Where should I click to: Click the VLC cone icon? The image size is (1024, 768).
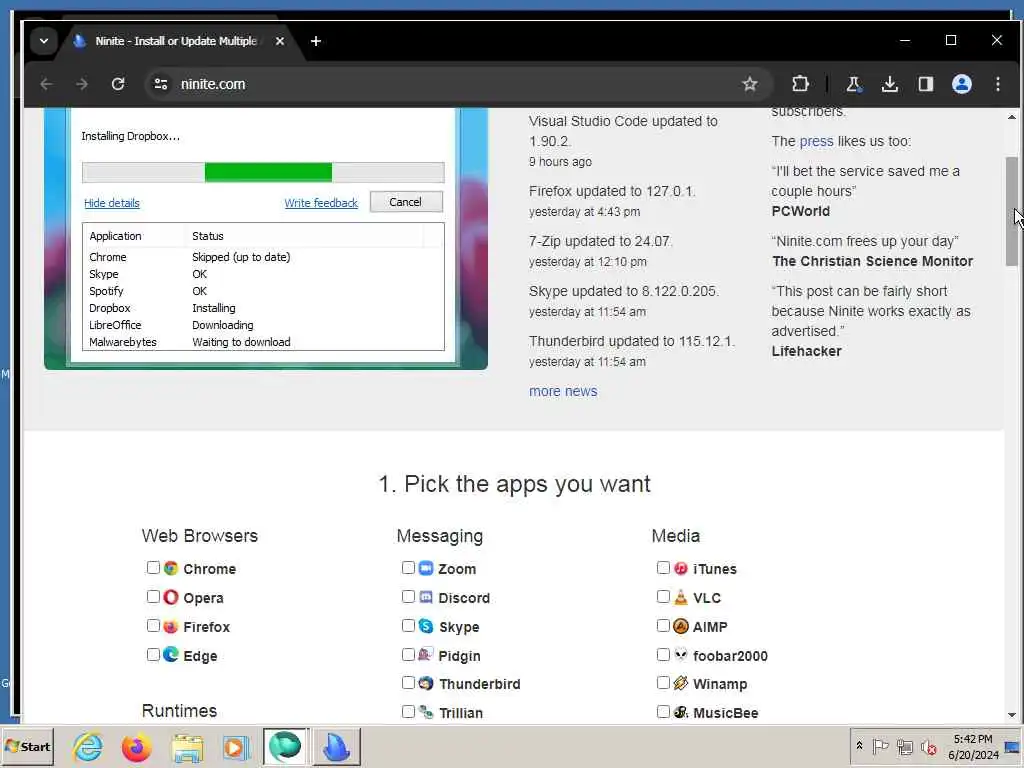[680, 597]
